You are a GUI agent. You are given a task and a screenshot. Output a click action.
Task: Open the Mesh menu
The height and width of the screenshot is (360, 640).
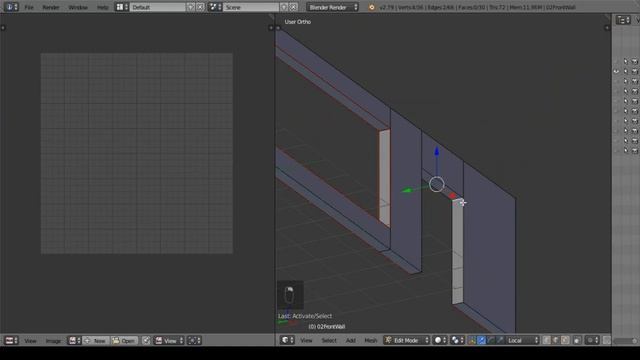(371, 340)
